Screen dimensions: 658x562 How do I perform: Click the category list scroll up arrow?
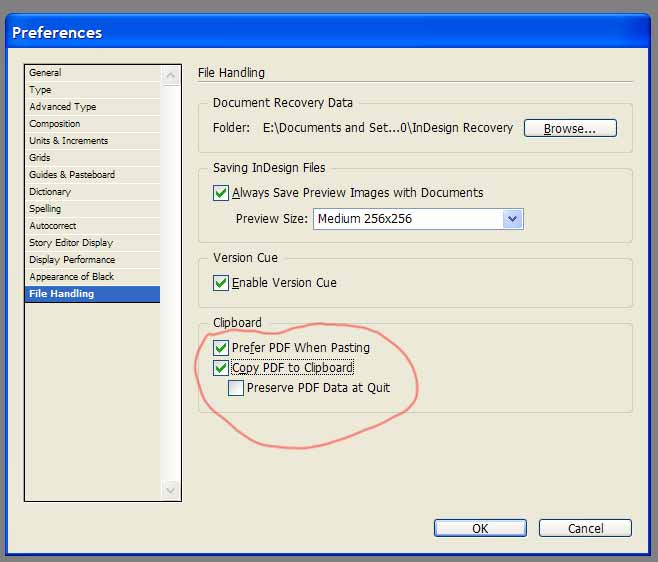point(171,76)
